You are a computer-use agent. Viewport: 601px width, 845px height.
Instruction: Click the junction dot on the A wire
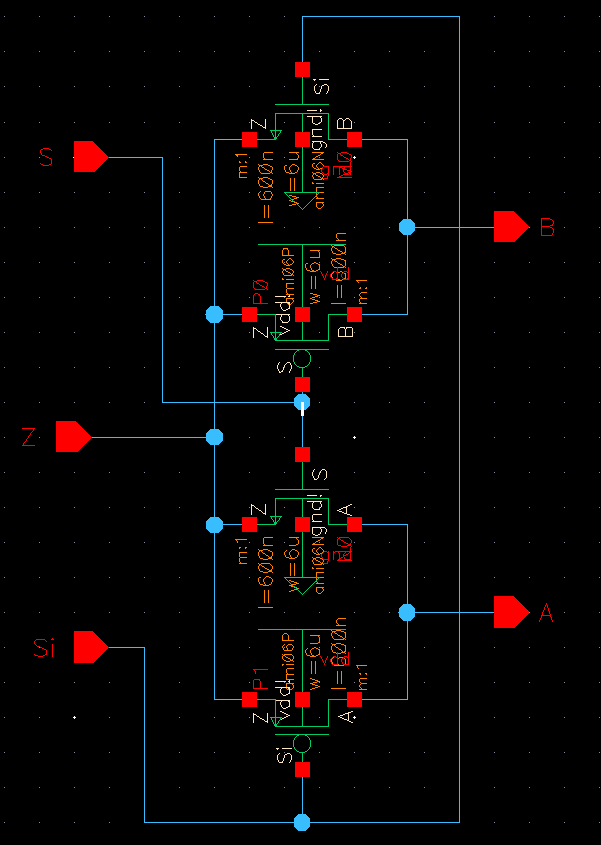click(407, 612)
